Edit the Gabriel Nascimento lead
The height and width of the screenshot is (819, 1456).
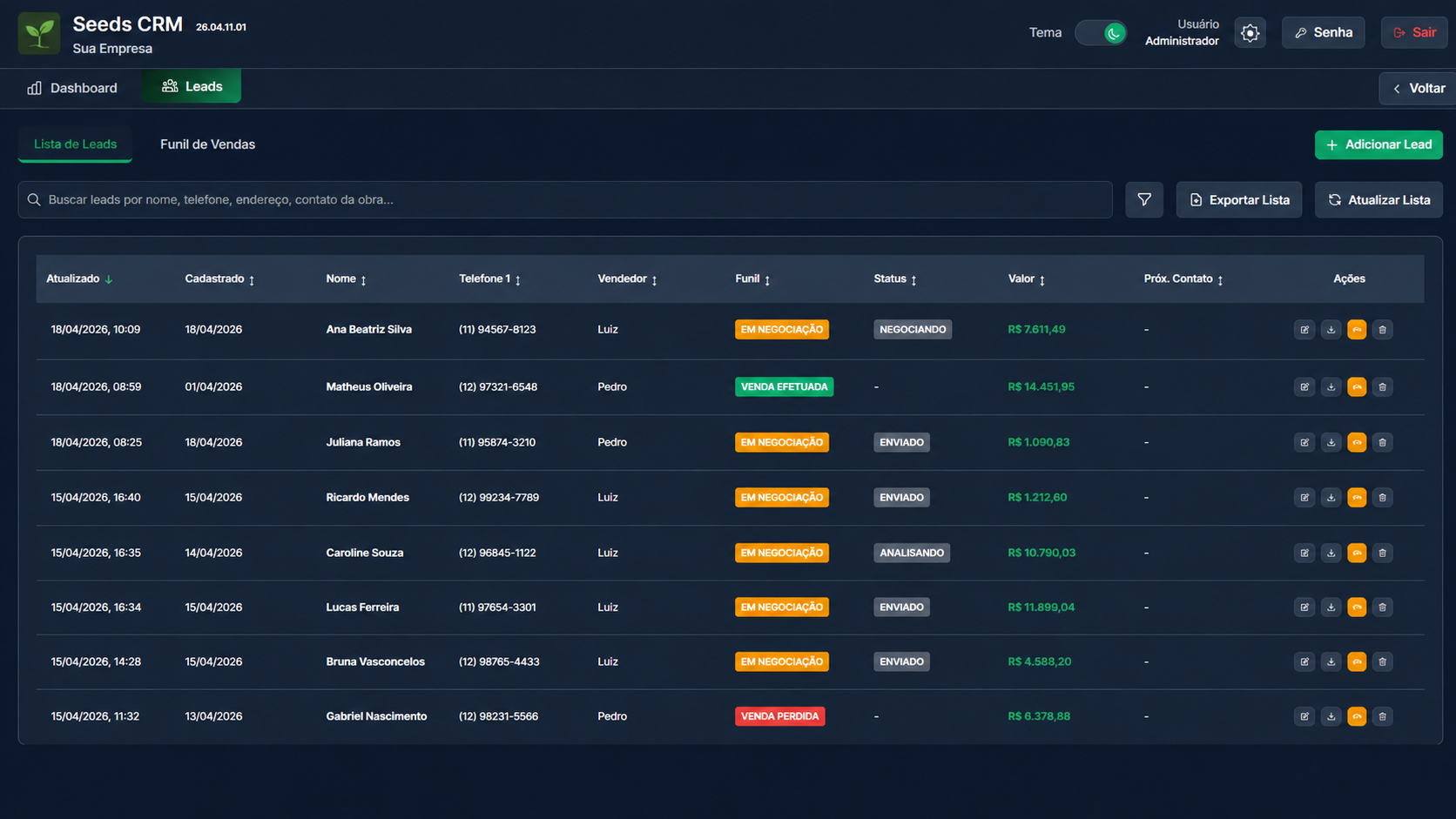click(x=1304, y=716)
